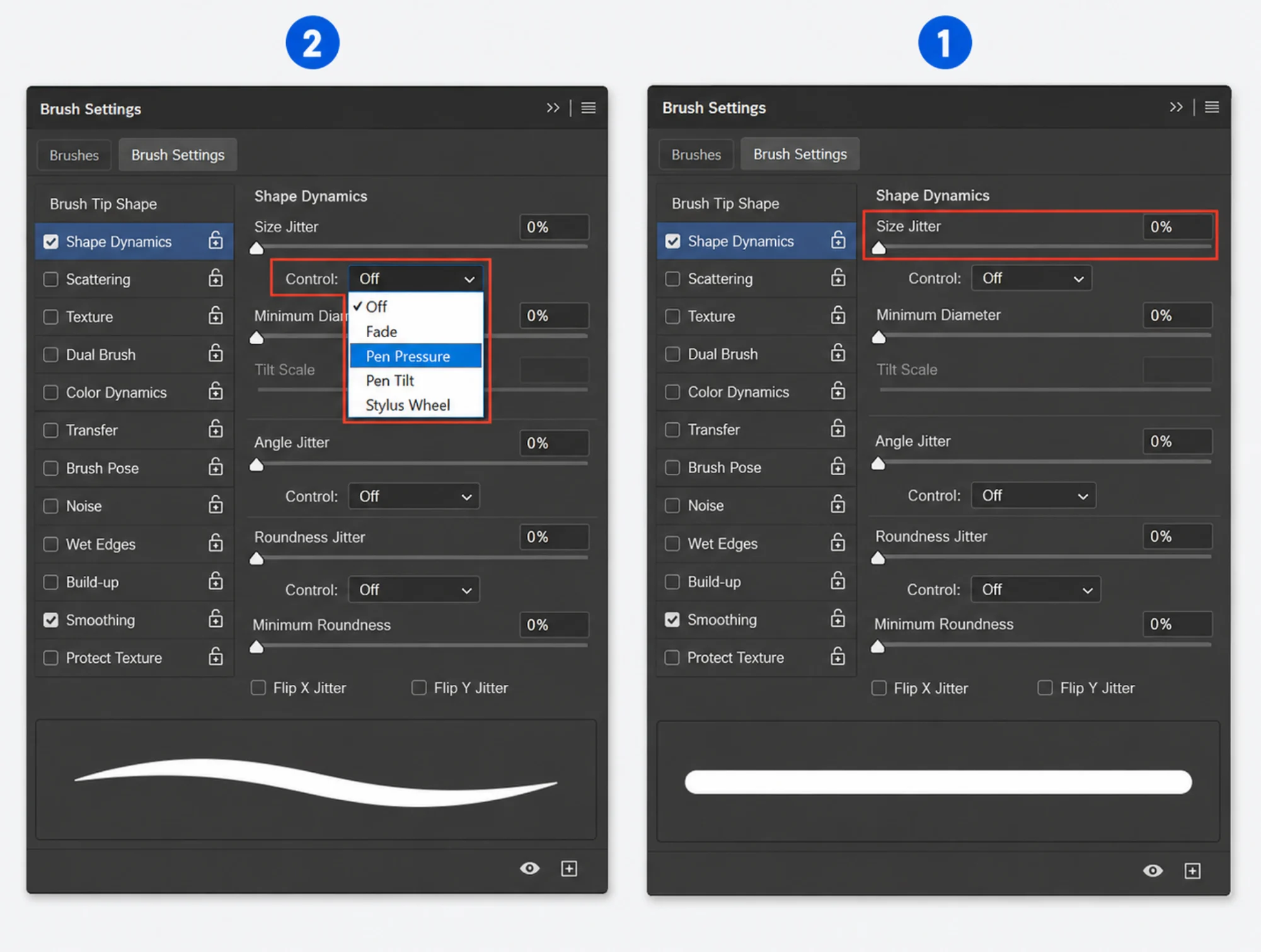
Task: Close Size Jitter Control dropdown in left panel
Action: pos(416,278)
